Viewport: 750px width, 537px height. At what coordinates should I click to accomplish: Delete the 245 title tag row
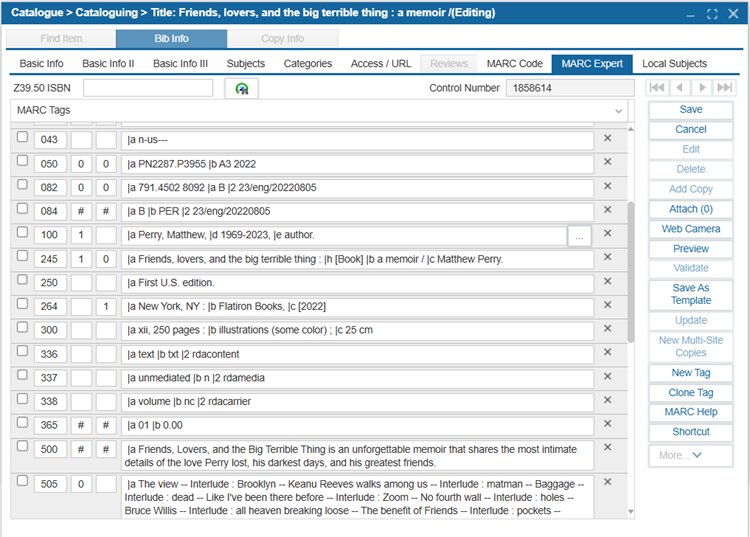point(607,257)
